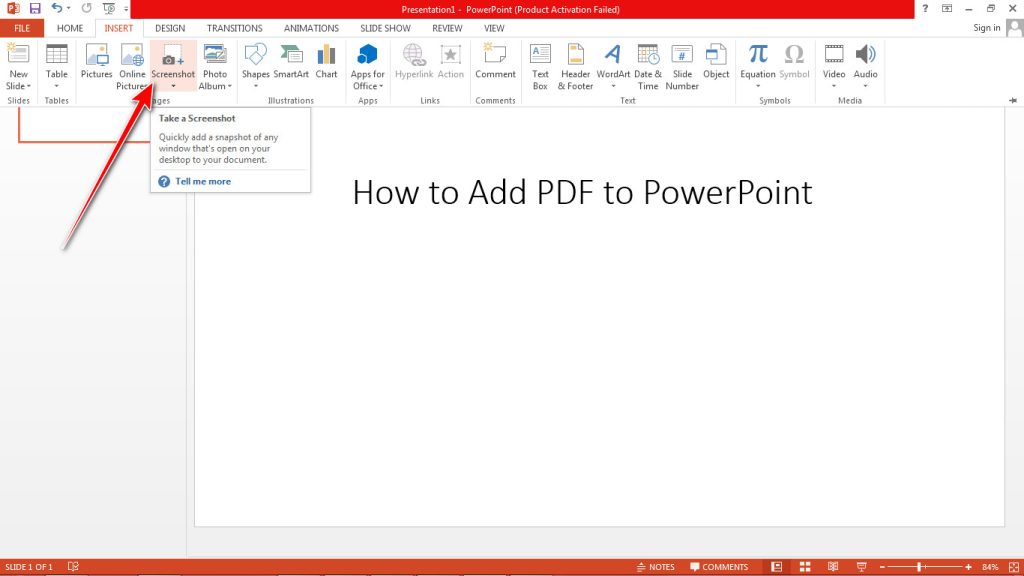The image size is (1024, 576).
Task: Insert a Chart into the slide
Action: 326,62
